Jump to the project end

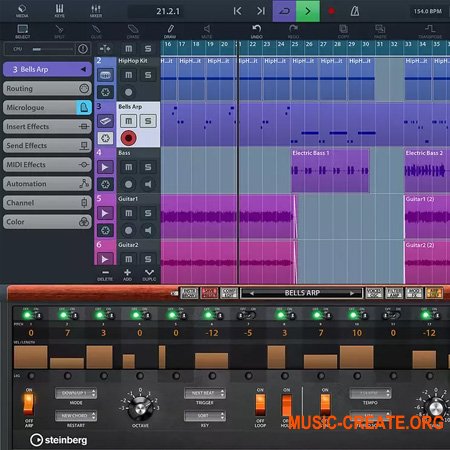(x=261, y=11)
